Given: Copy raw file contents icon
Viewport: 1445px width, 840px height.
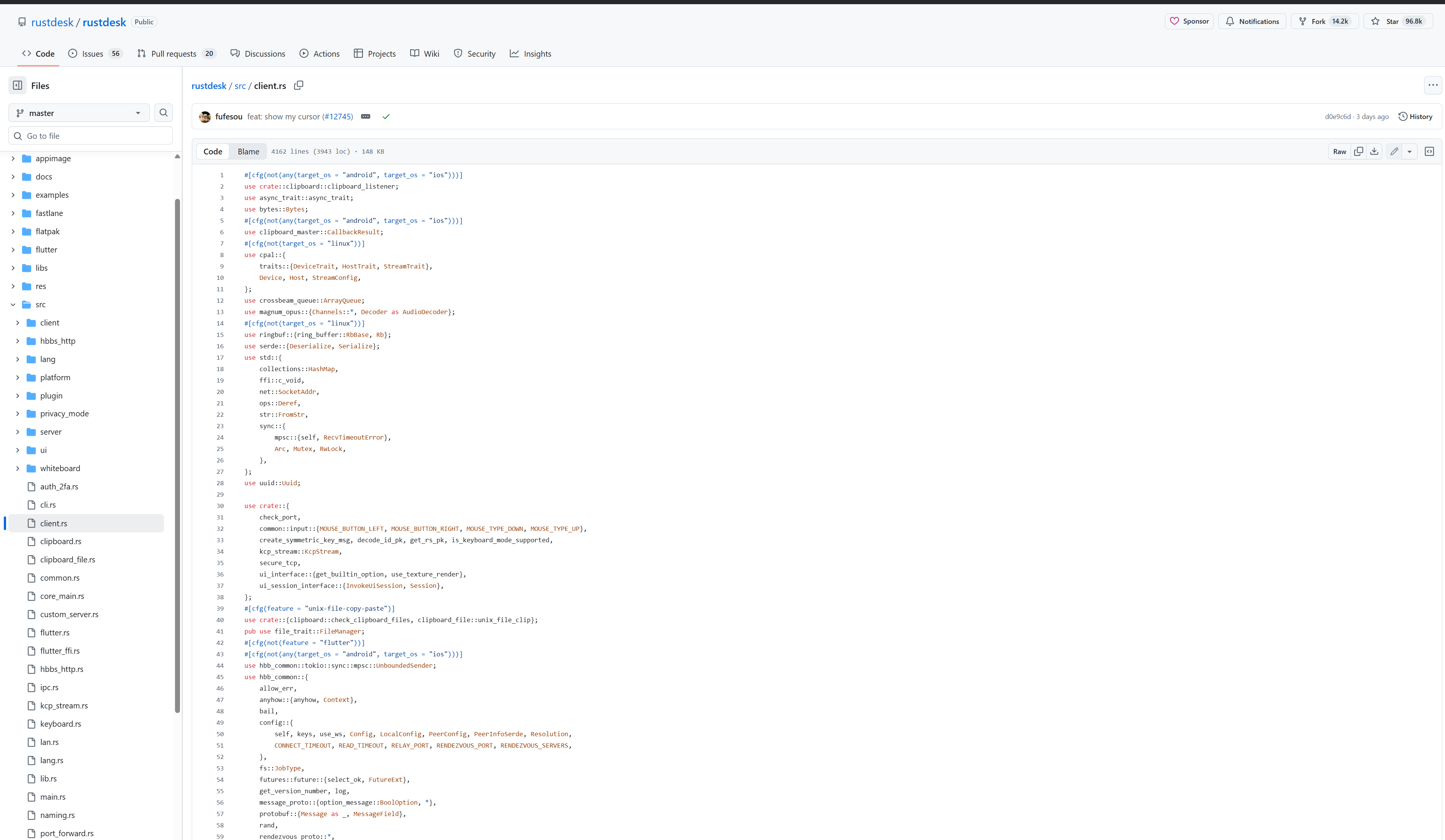Looking at the screenshot, I should (x=1358, y=151).
